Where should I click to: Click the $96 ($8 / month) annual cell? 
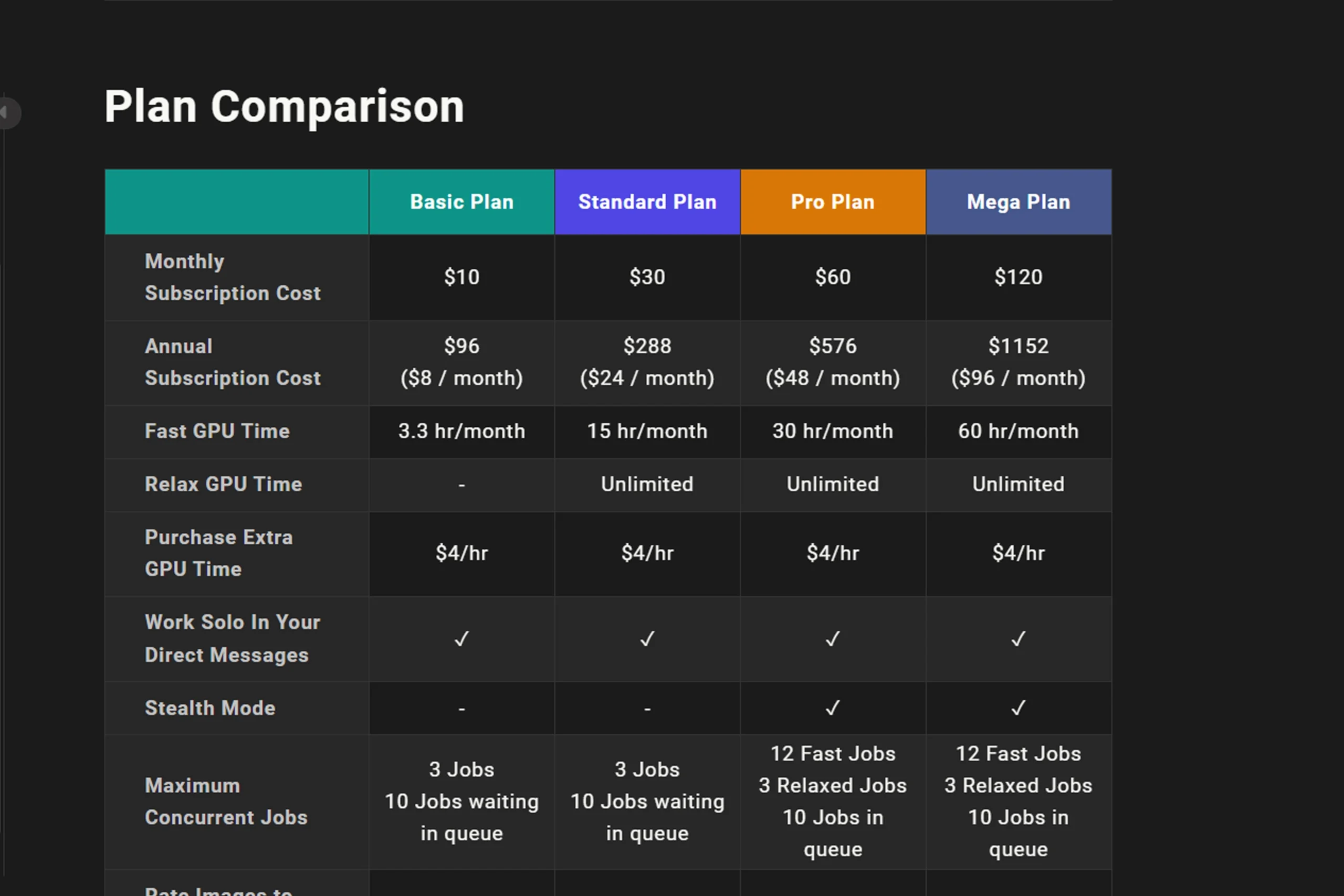pyautogui.click(x=461, y=363)
